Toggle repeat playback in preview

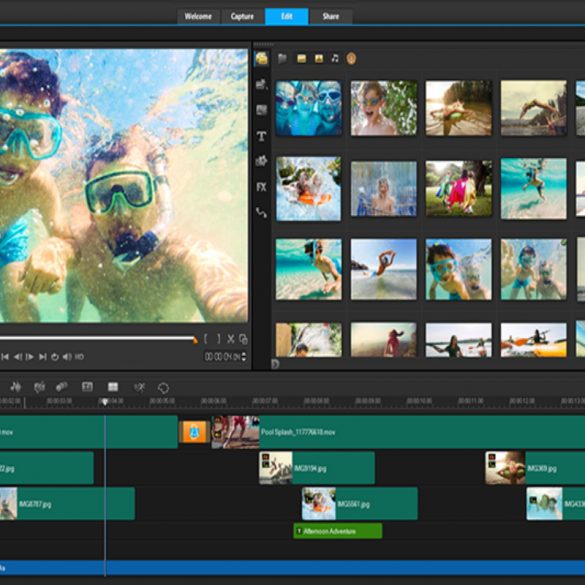55,357
